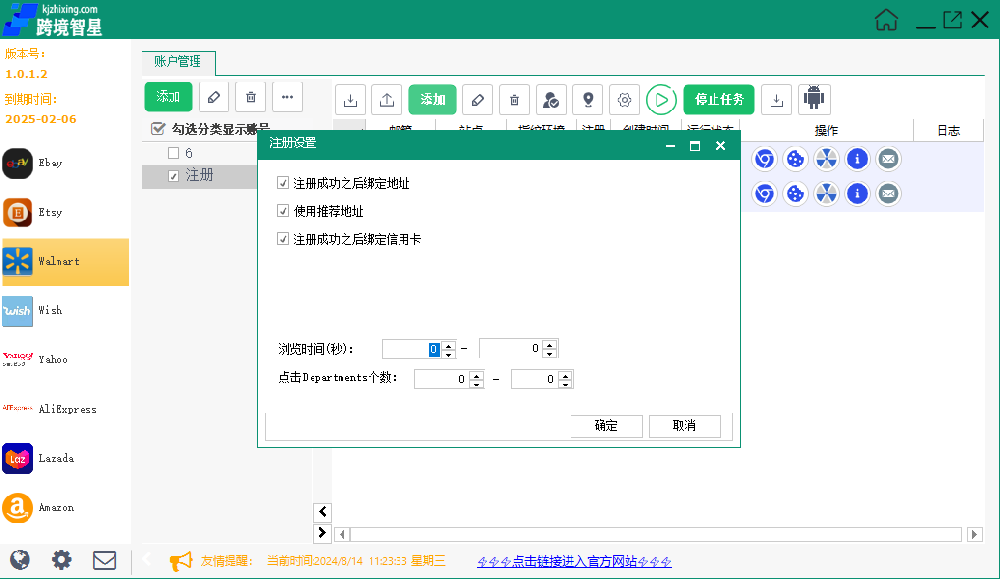
Task: Open the location pin tool
Action: coord(588,99)
